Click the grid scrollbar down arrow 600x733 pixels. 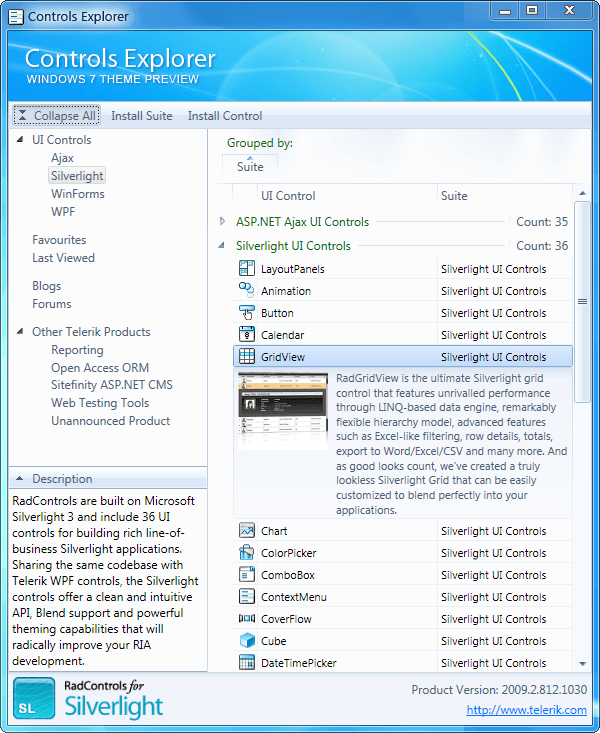(x=582, y=663)
